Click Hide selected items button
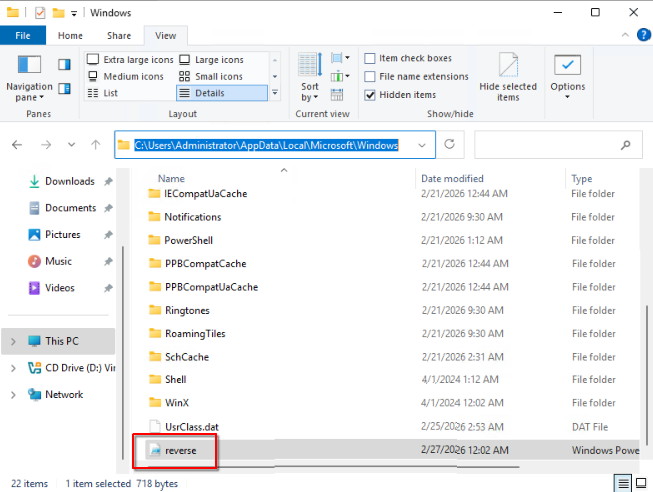653x492 pixels. (x=508, y=77)
